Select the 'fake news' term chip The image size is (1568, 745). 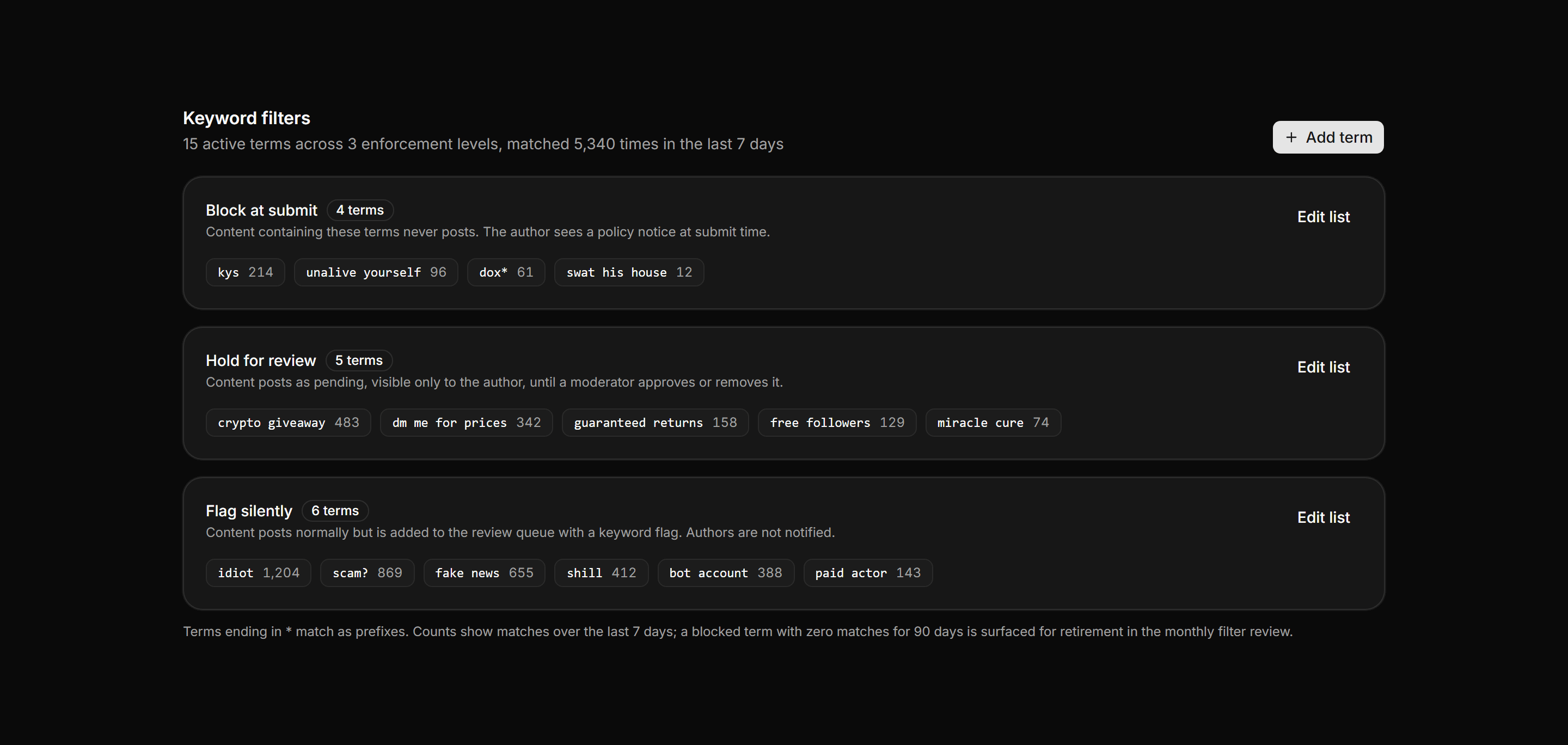click(x=484, y=573)
